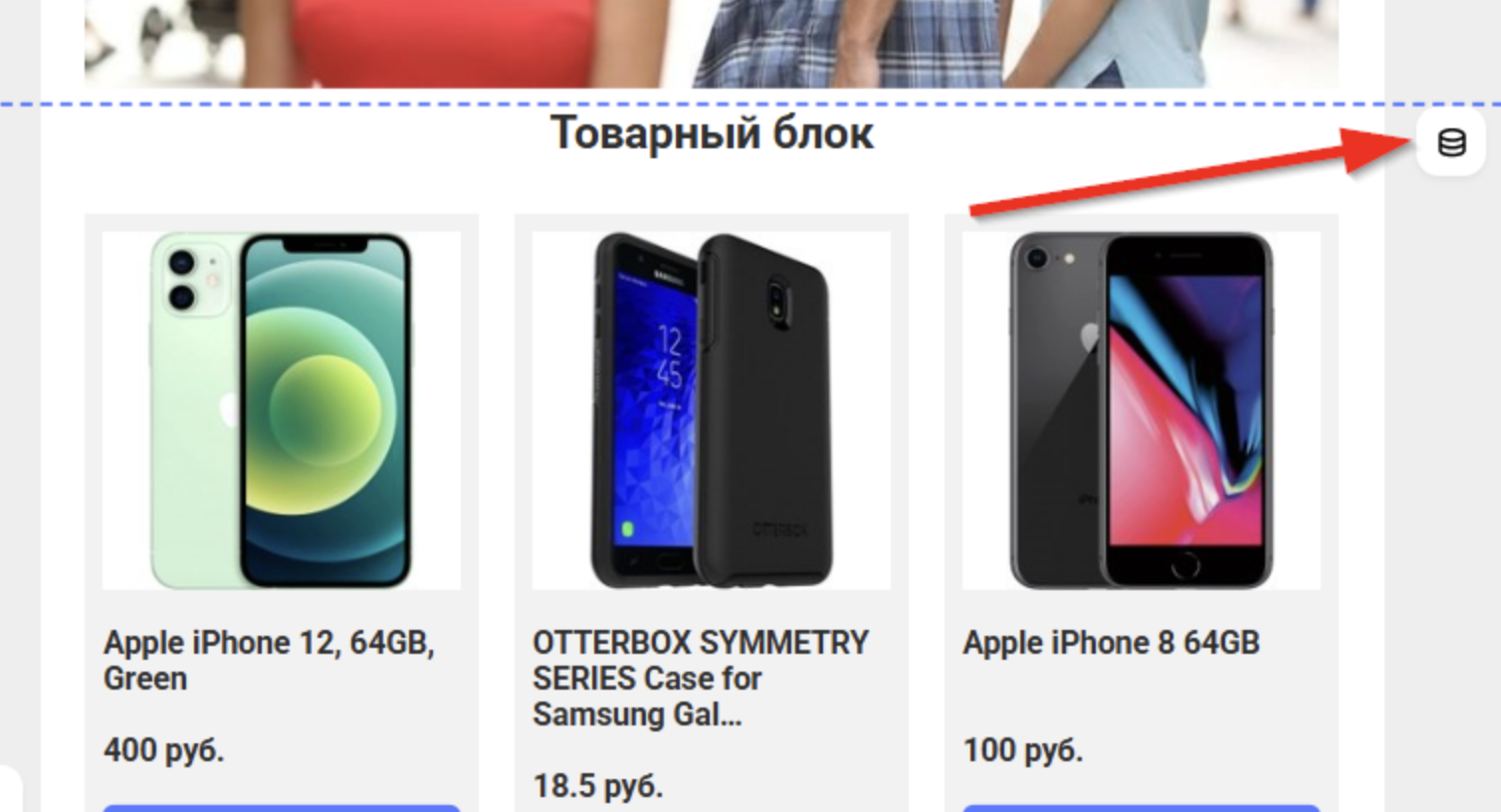Image resolution: width=1501 pixels, height=812 pixels.
Task: Click the "Apple iPhone 12, 64GB, Green" title
Action: click(x=270, y=660)
